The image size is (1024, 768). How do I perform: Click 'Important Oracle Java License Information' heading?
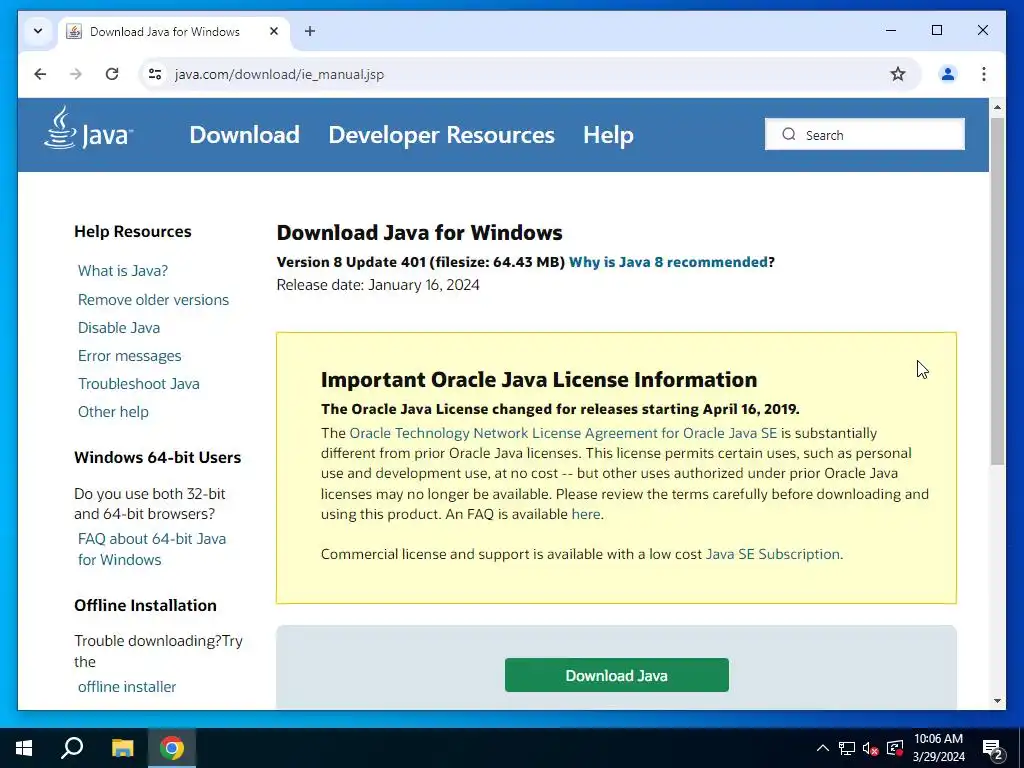(539, 379)
